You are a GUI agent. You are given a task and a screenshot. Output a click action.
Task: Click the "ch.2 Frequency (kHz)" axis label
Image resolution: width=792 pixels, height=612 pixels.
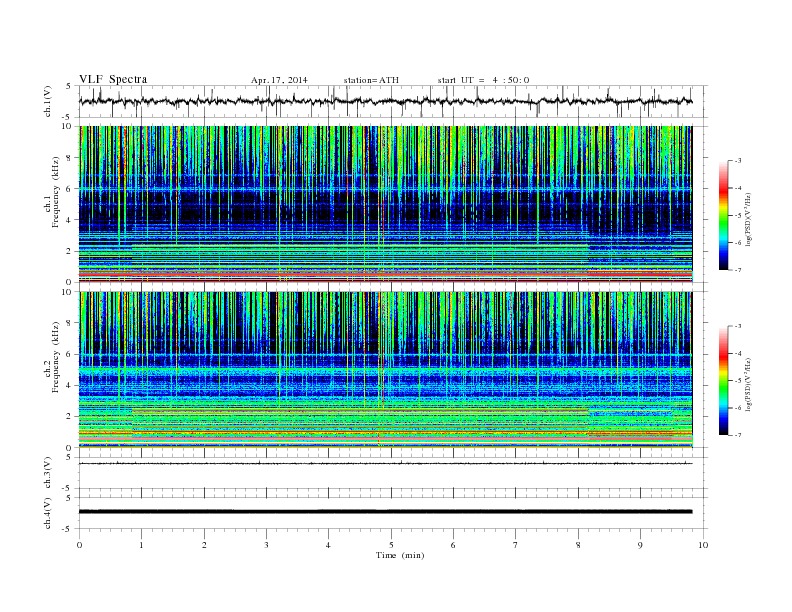click(52, 357)
